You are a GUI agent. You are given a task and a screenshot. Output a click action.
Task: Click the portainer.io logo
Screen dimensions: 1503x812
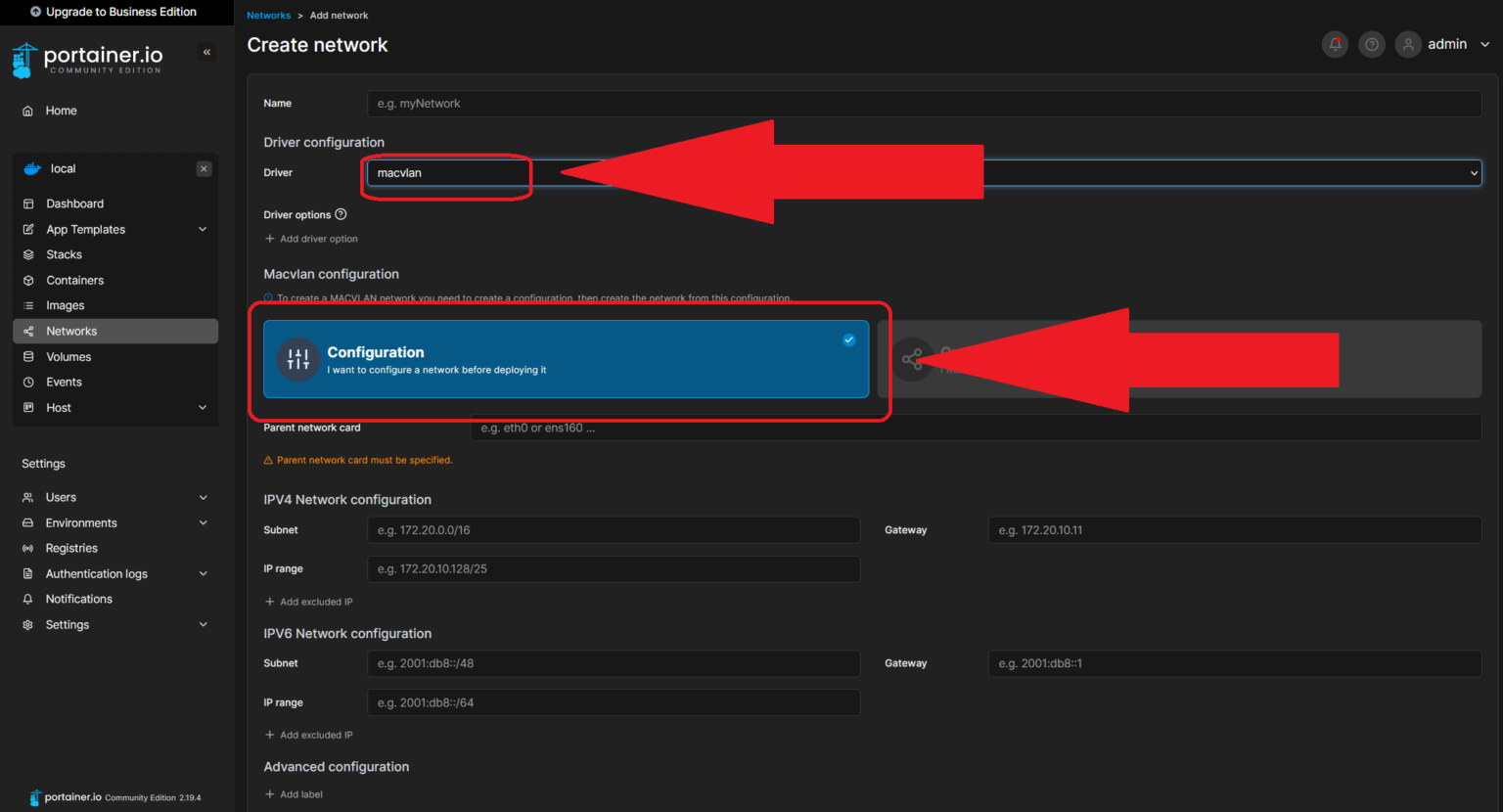86,59
